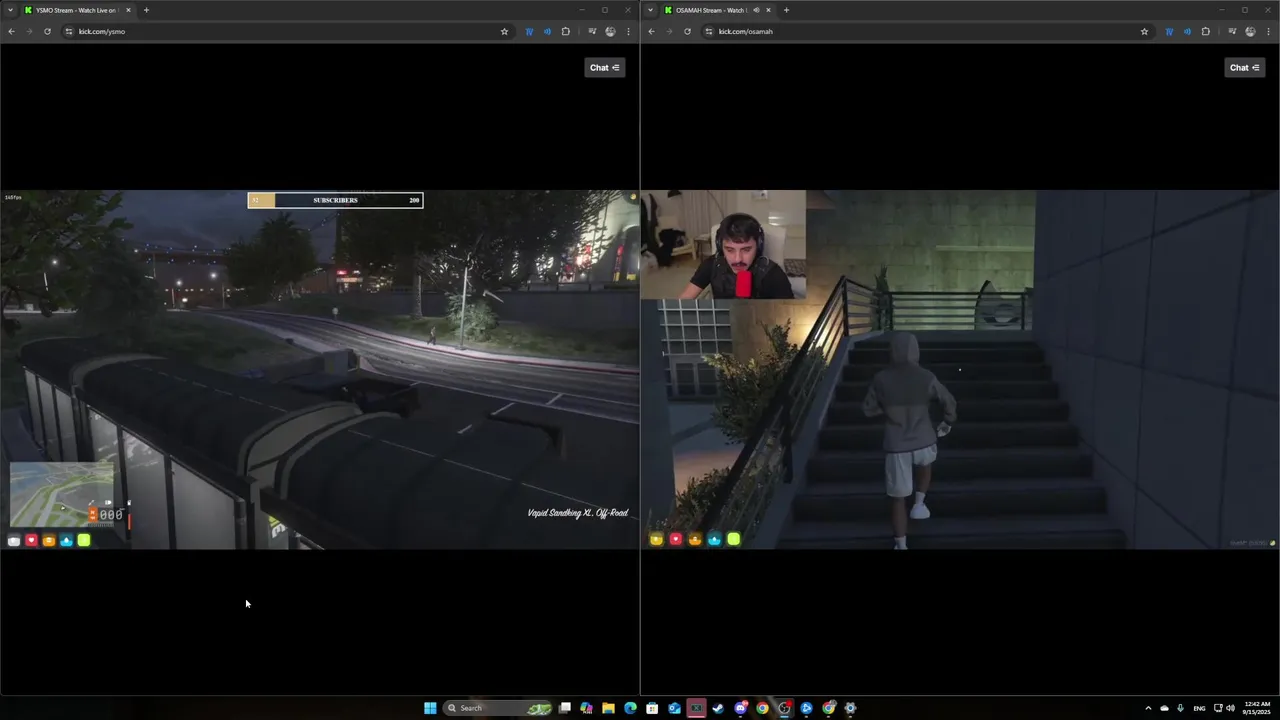Open new tab in YSMO window

pos(146,10)
